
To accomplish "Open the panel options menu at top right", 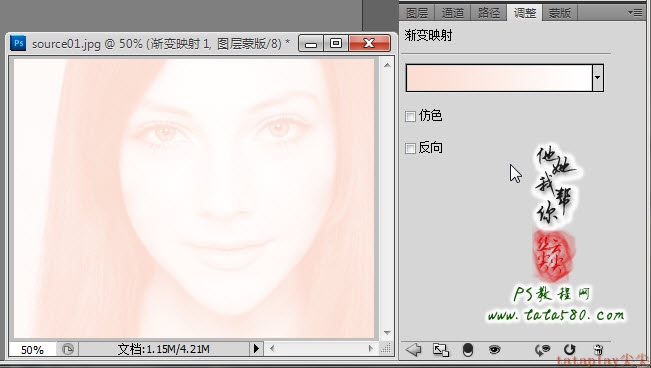I will click(635, 12).
